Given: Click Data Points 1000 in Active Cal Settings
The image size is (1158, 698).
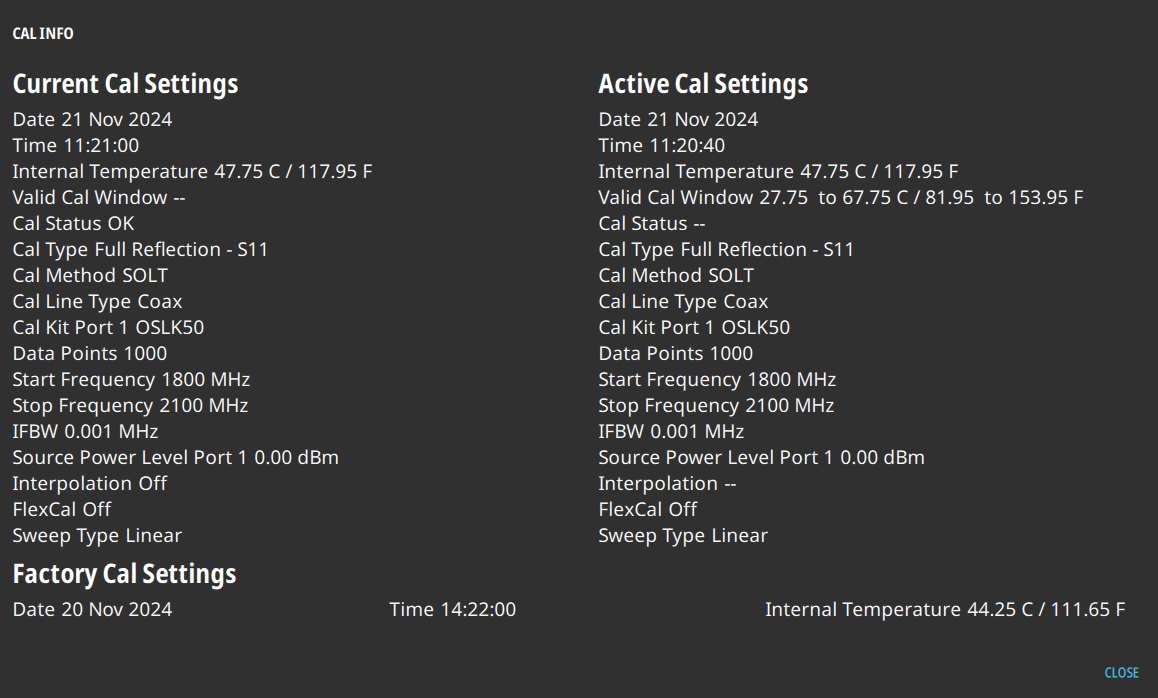Looking at the screenshot, I should tap(676, 353).
